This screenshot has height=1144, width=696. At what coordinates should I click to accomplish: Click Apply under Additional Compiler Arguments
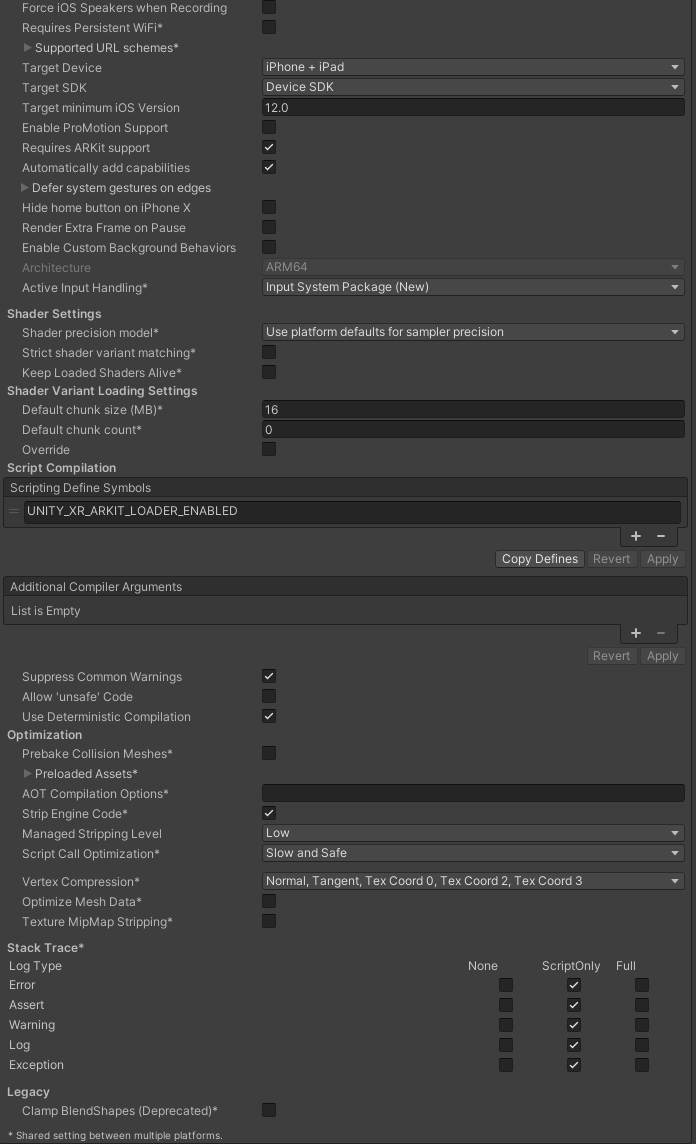click(662, 656)
